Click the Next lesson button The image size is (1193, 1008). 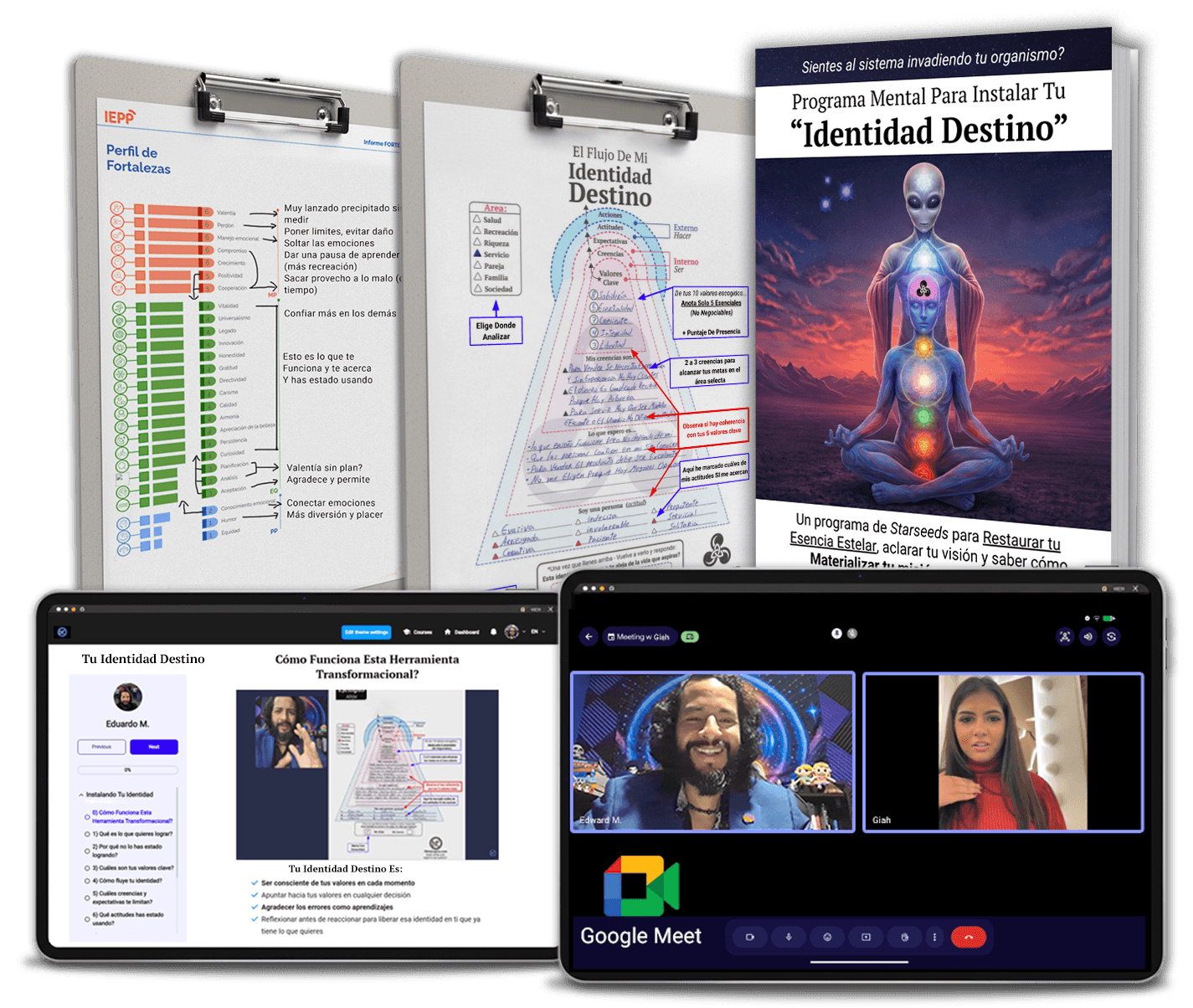(154, 747)
